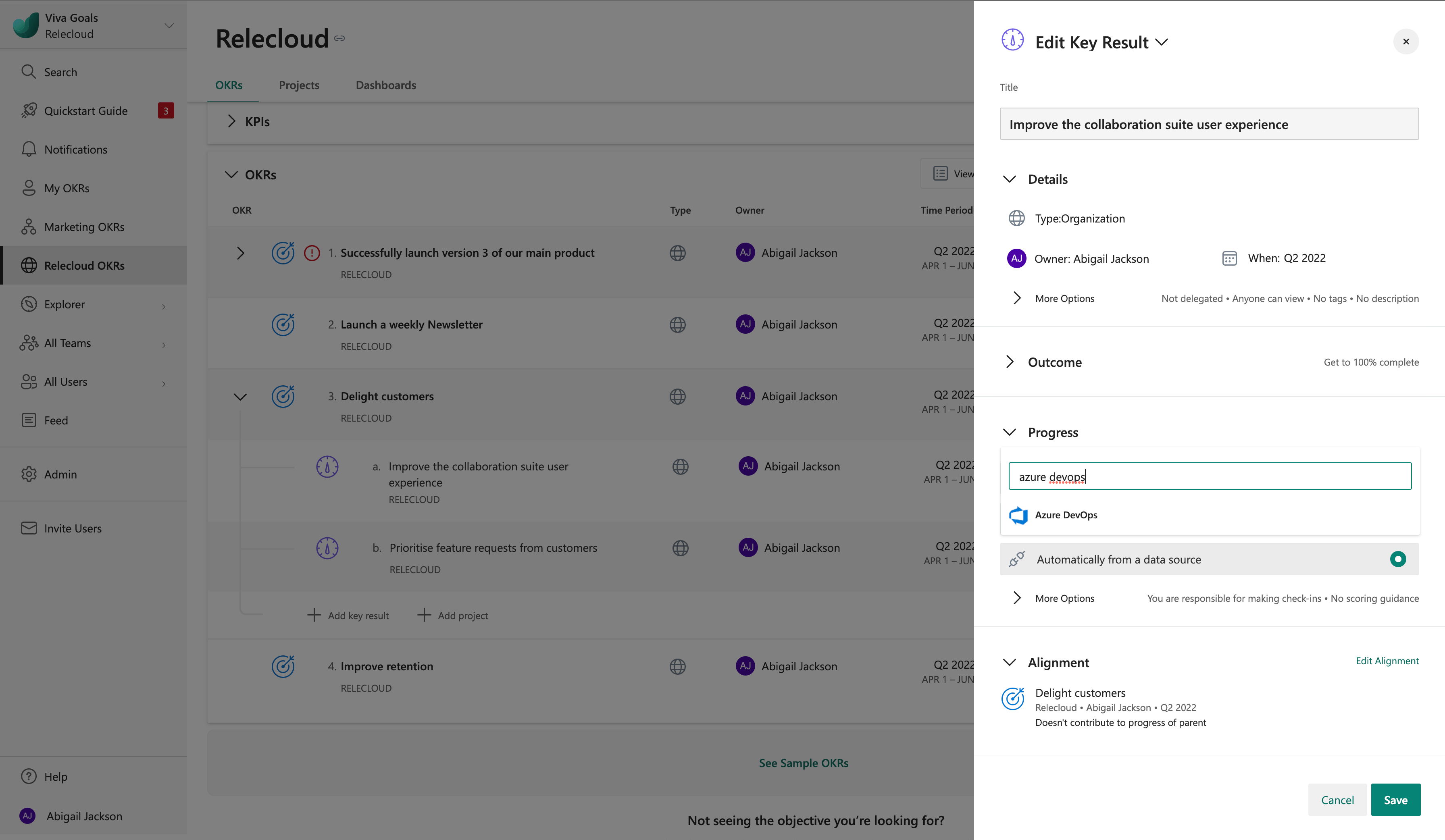1445x840 pixels.
Task: Click the Edit Alignment link
Action: 1387,661
